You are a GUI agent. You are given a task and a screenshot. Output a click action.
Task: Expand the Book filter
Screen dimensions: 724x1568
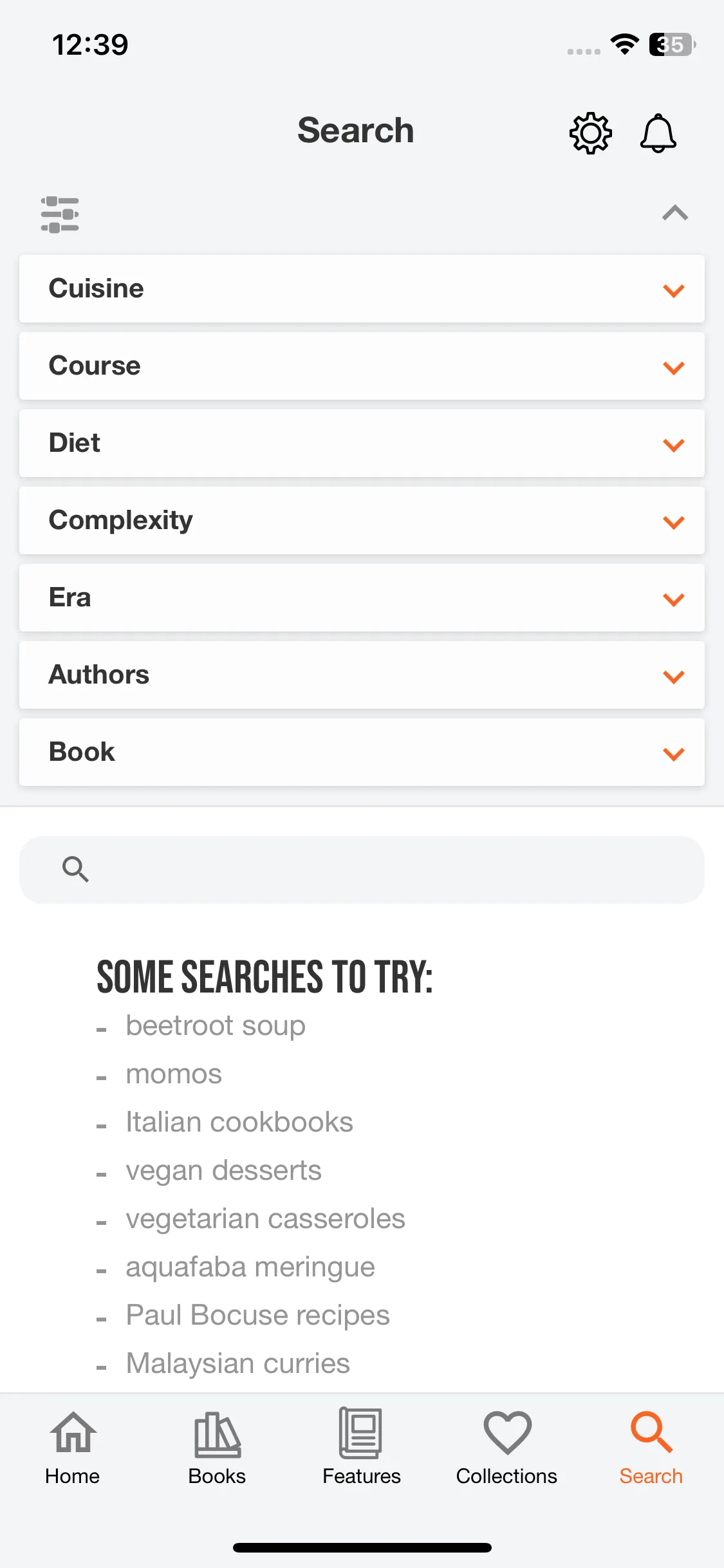362,752
